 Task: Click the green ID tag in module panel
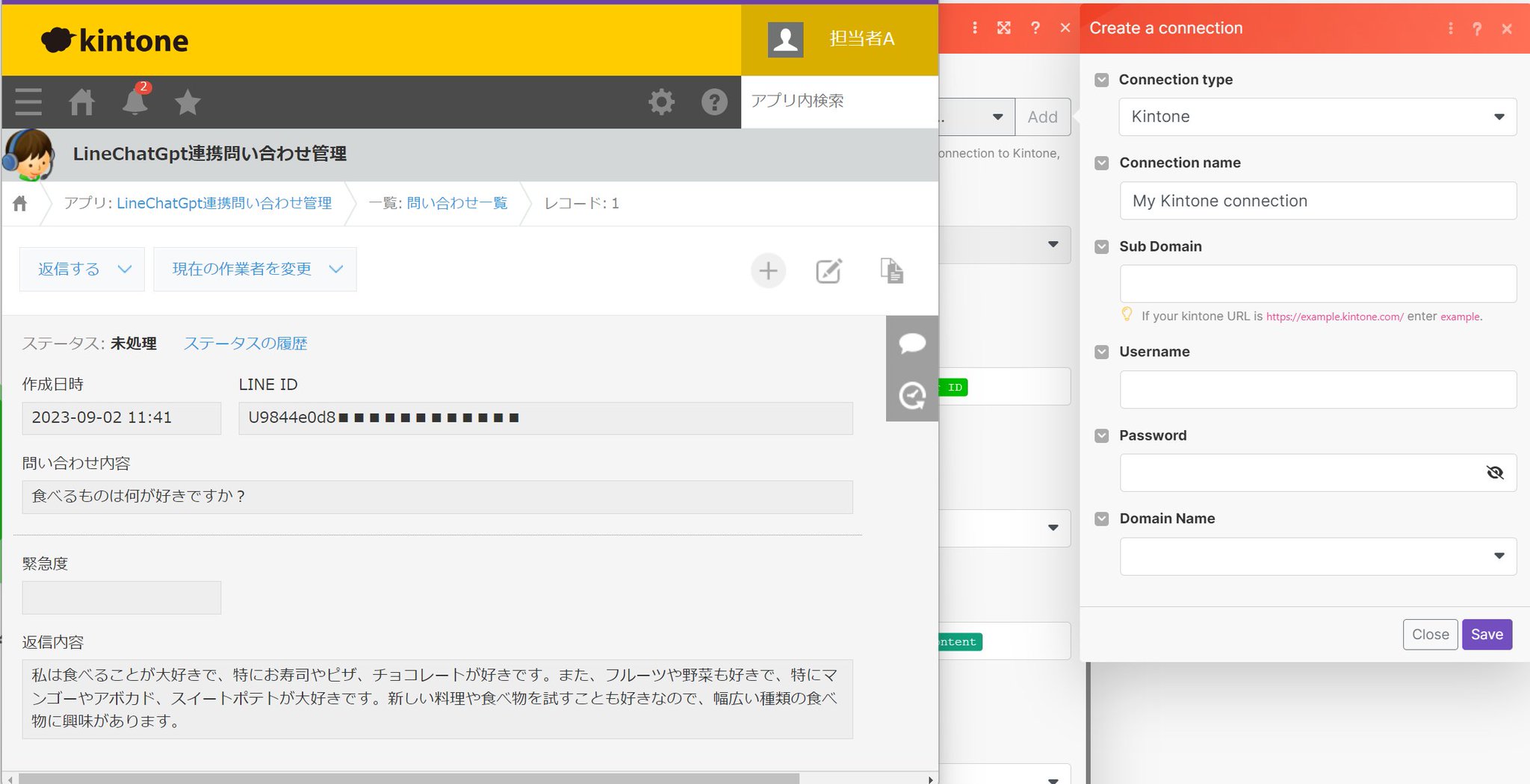954,388
